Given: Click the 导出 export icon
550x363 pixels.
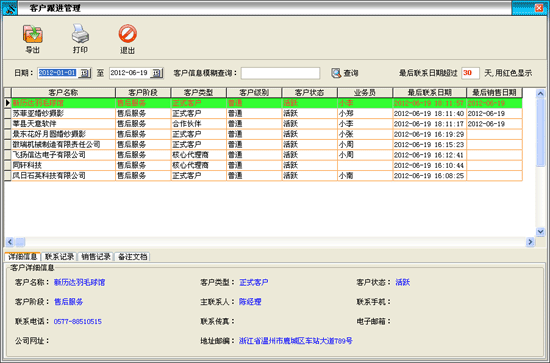Looking at the screenshot, I should point(33,34).
